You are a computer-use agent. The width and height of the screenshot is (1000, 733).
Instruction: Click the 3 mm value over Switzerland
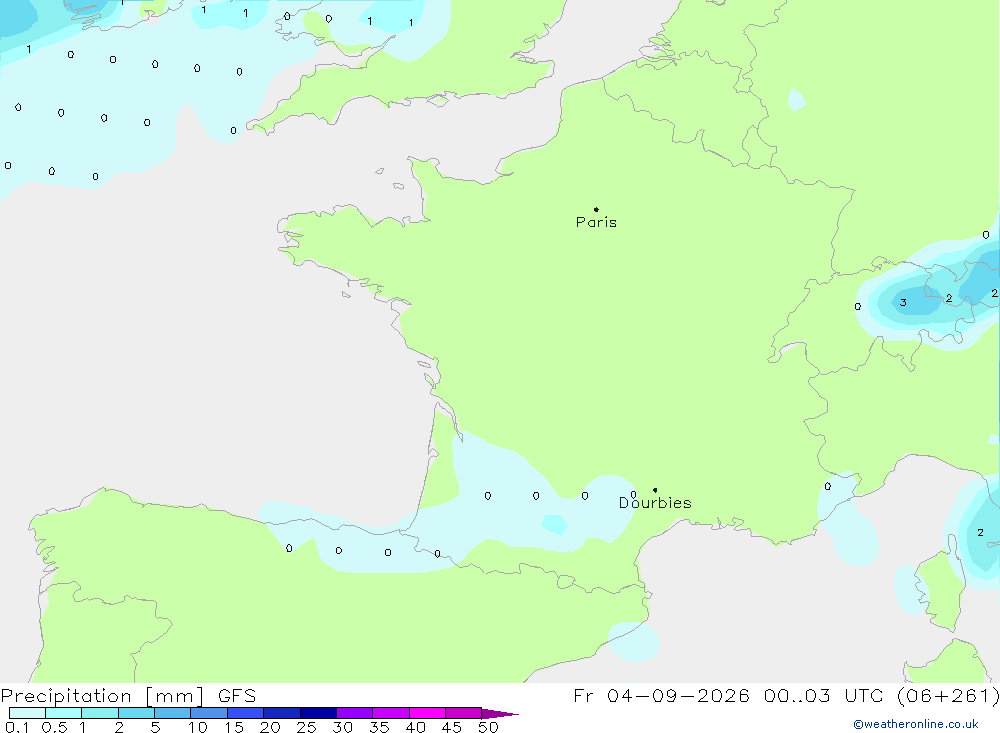(903, 302)
